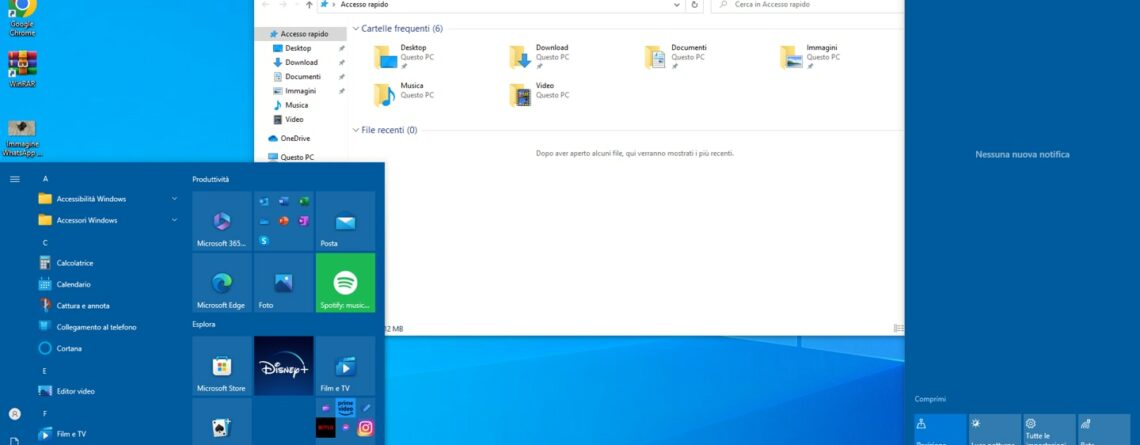
Task: Open the Spotify tile in Start menu
Action: (x=345, y=283)
